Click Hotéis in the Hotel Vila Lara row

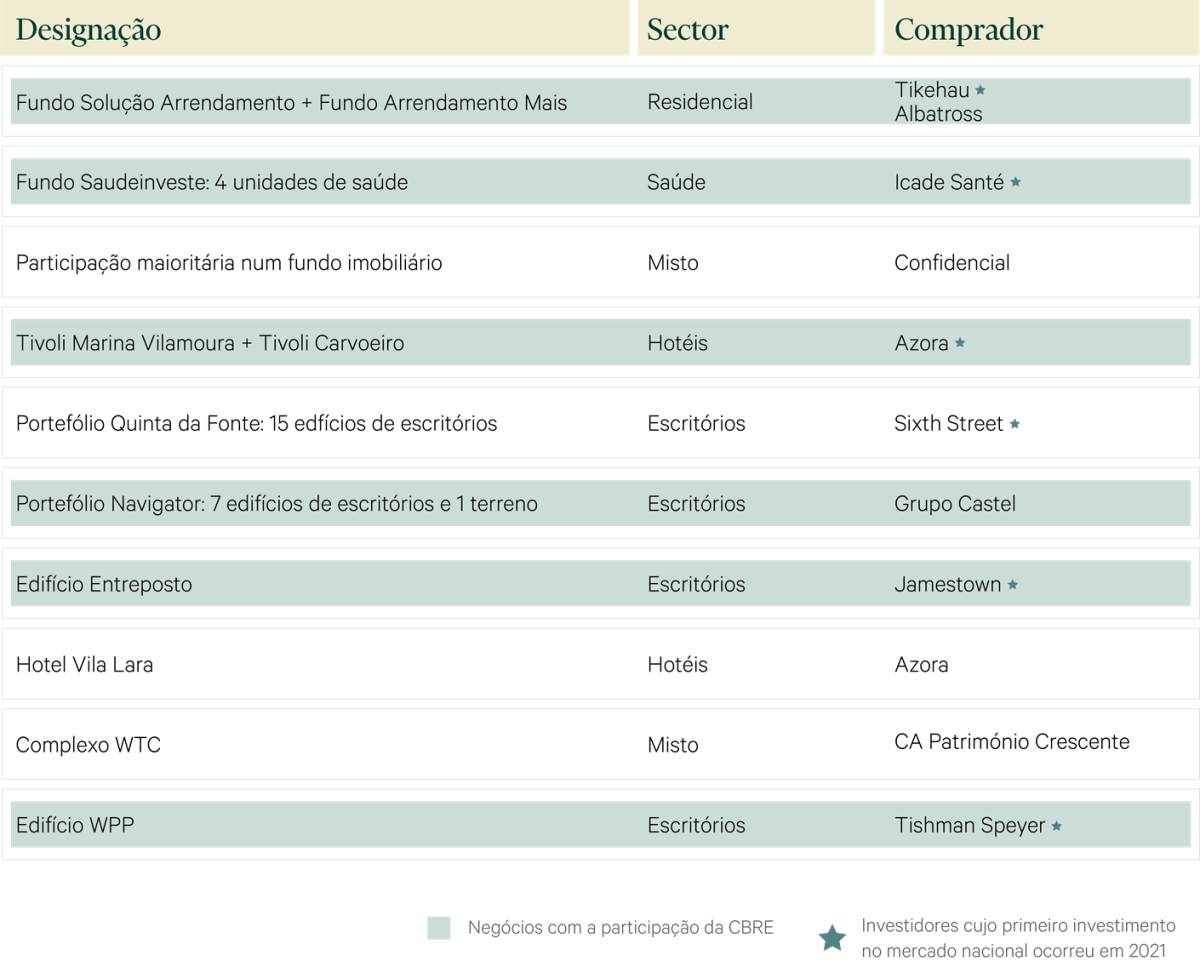677,665
